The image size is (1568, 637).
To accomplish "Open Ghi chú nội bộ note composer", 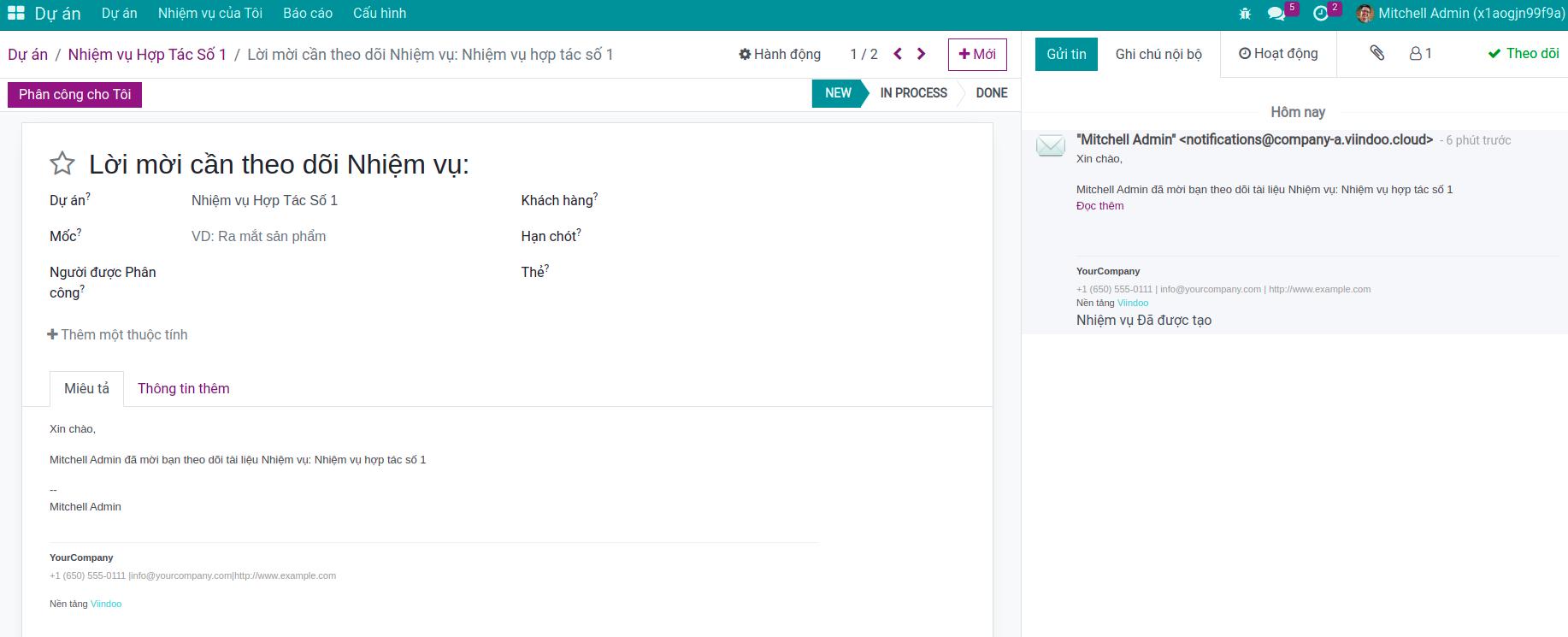I will click(x=1158, y=54).
